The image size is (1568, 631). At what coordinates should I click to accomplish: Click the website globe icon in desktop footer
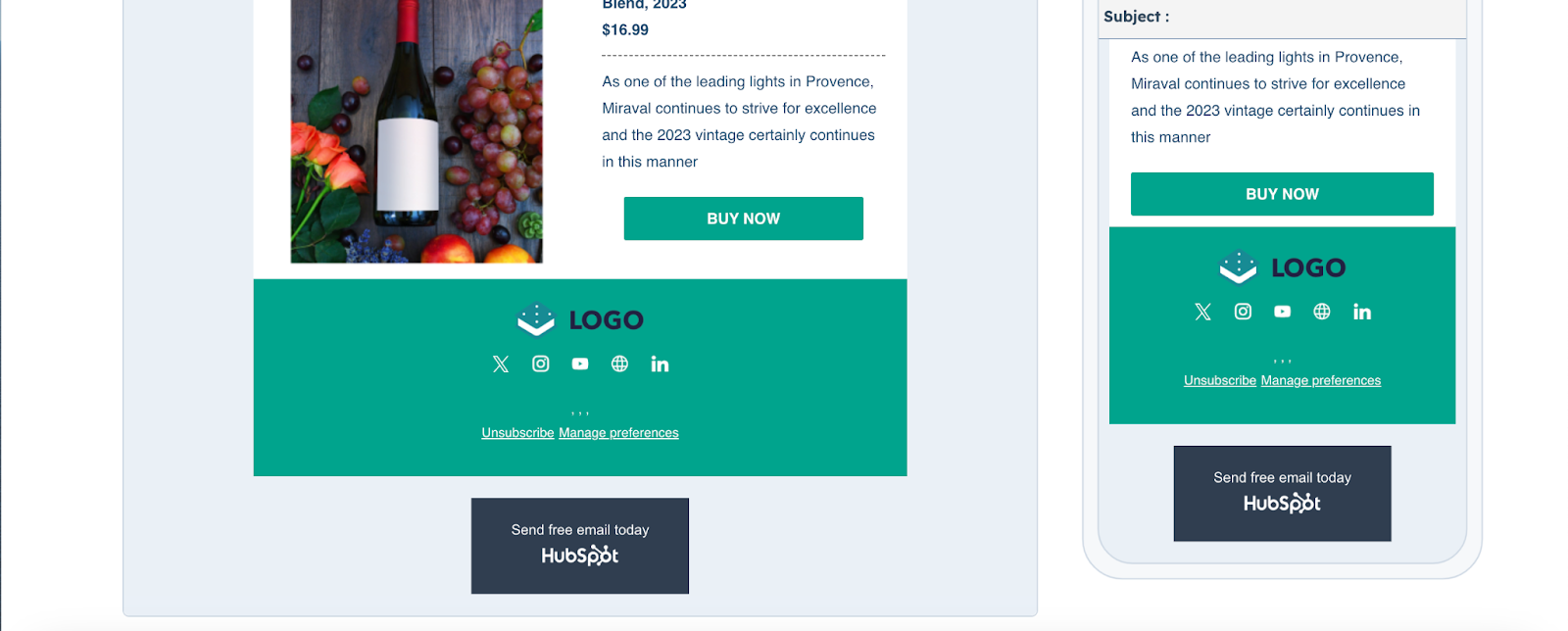619,364
